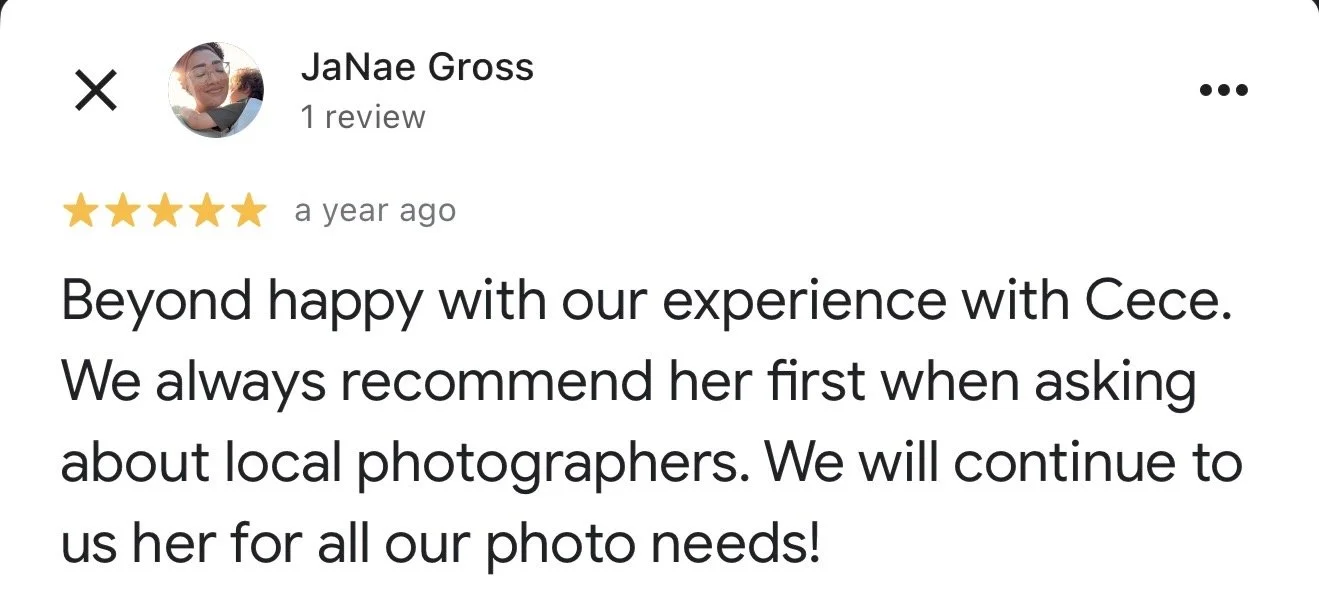Select the "1 review" count under the name
The height and width of the screenshot is (594, 1319).
click(363, 117)
